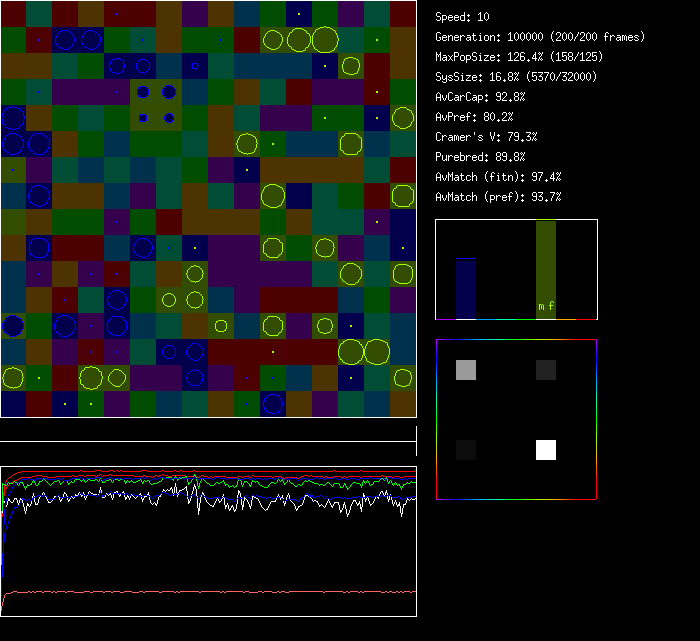Click the Generation frame counter text
Image resolution: width=700 pixels, height=641 pixels.
[540, 37]
